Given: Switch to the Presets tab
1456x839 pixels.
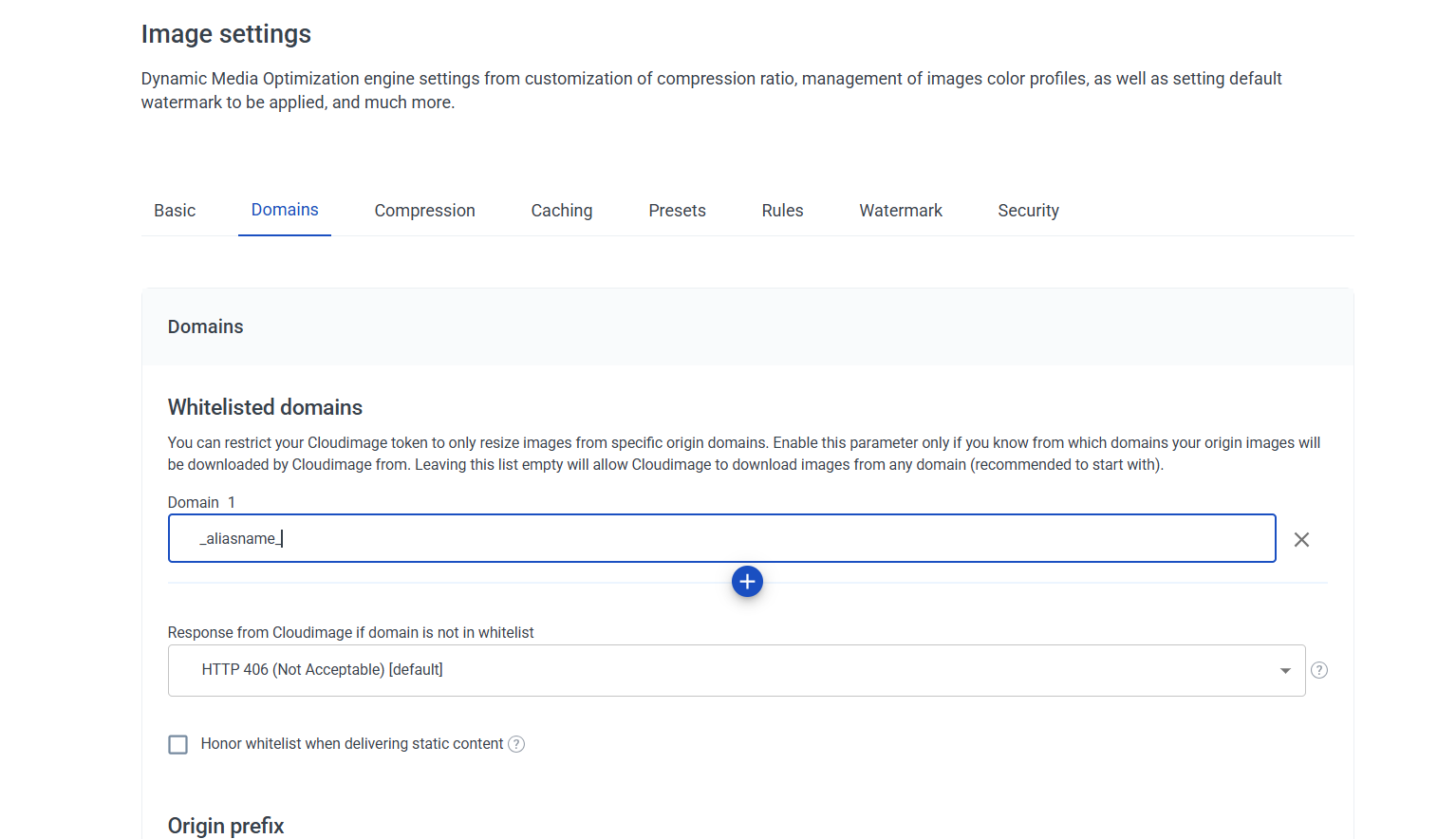Looking at the screenshot, I should [677, 211].
